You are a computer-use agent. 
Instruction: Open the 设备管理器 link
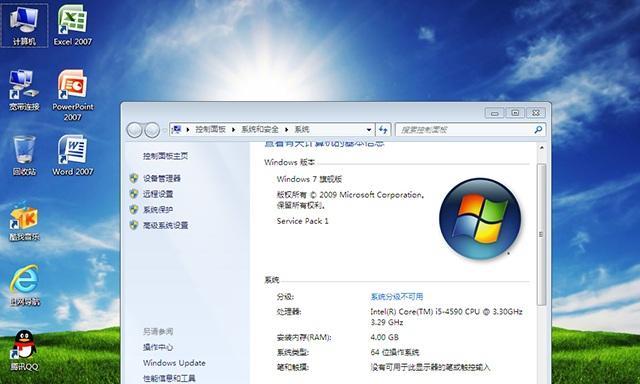[162, 178]
